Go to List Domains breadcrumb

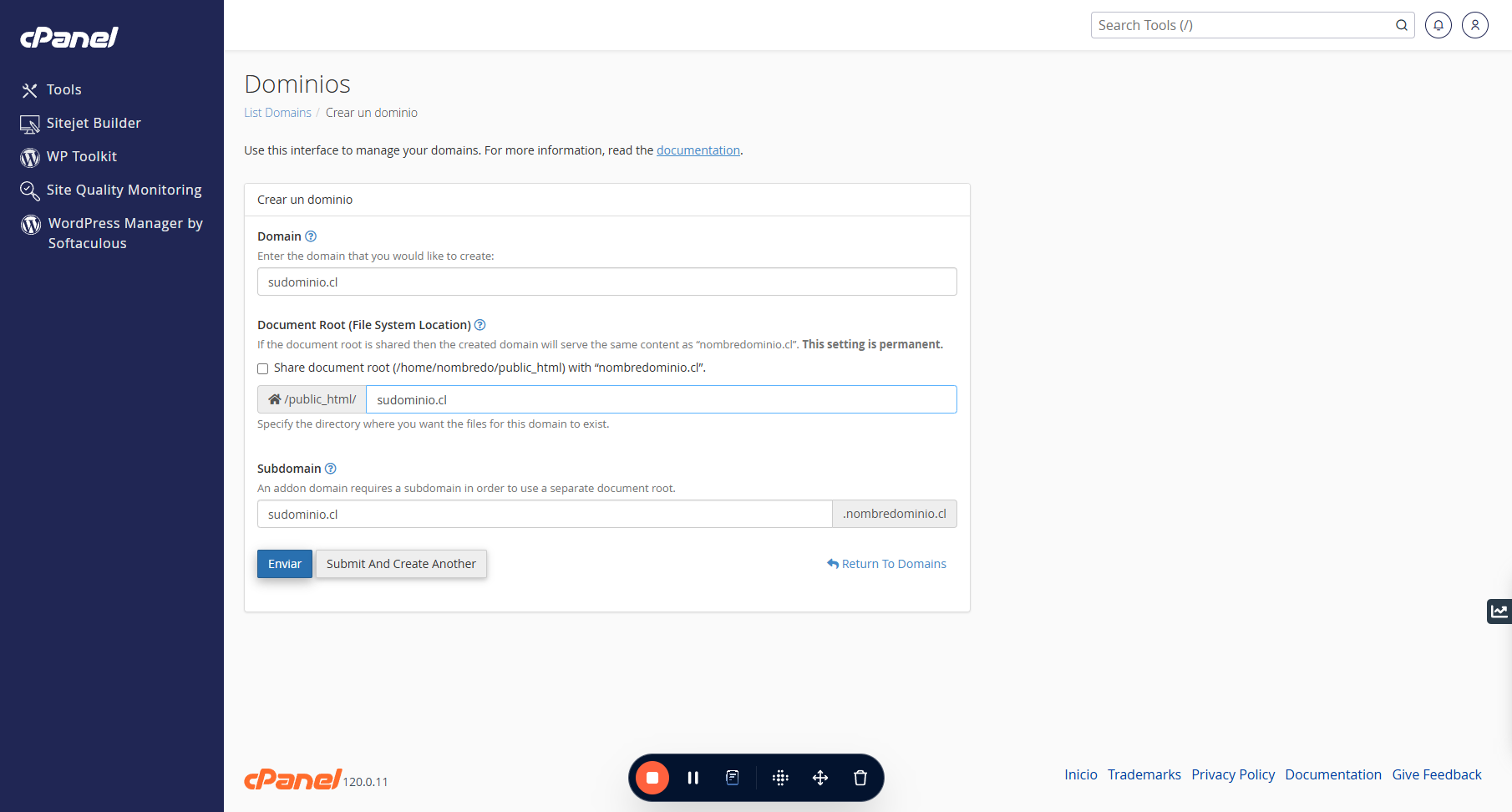click(x=277, y=113)
